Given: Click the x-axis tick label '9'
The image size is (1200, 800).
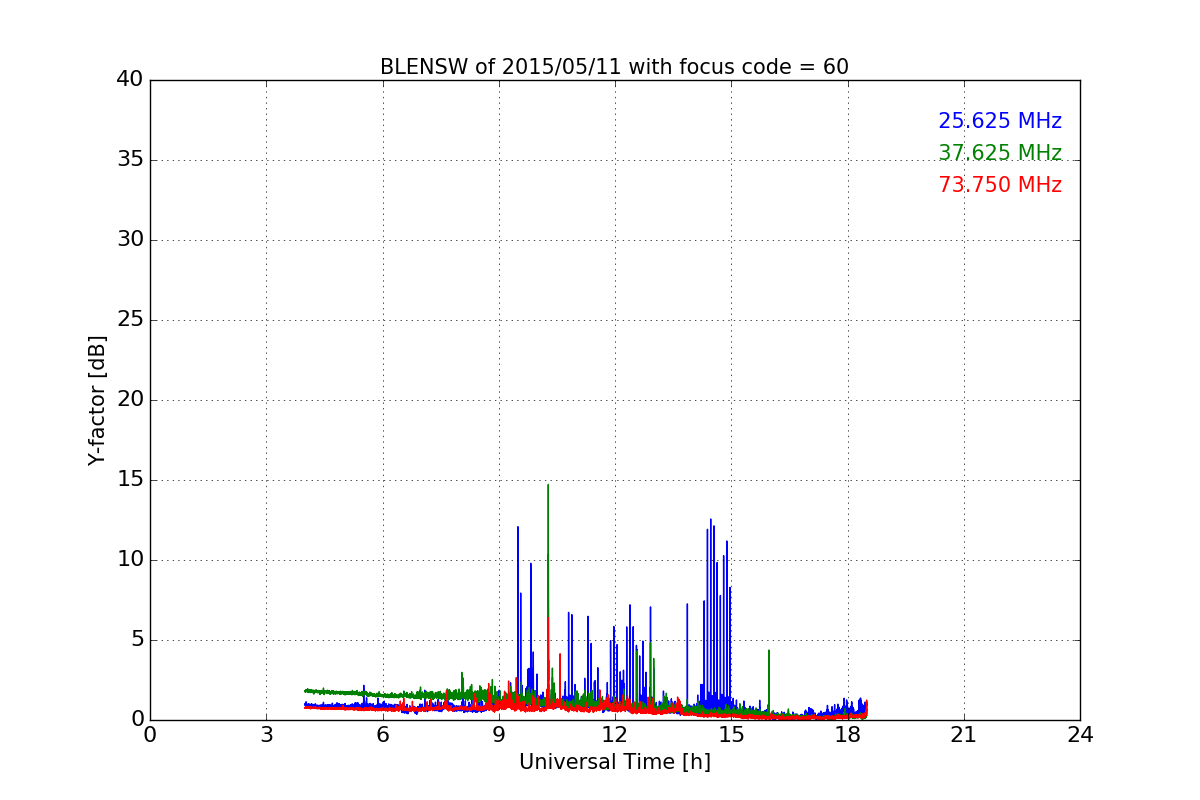Looking at the screenshot, I should 499,735.
